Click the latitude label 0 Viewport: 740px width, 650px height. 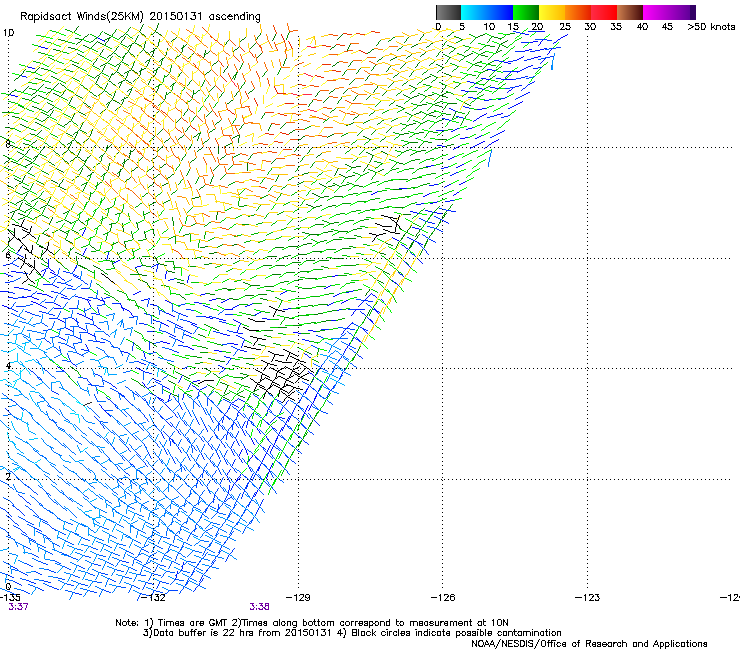point(8,587)
